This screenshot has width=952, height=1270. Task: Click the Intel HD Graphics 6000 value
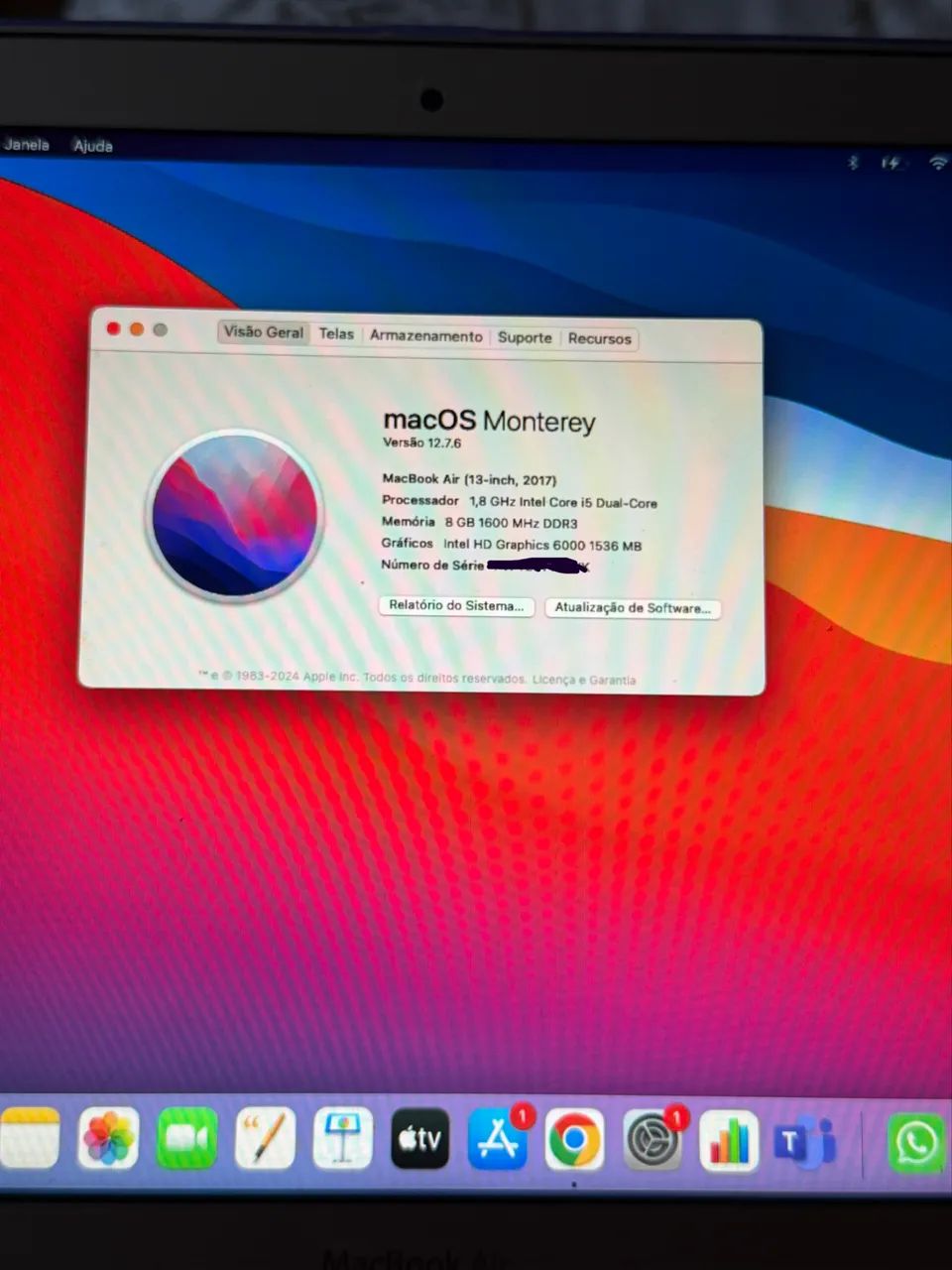542,545
